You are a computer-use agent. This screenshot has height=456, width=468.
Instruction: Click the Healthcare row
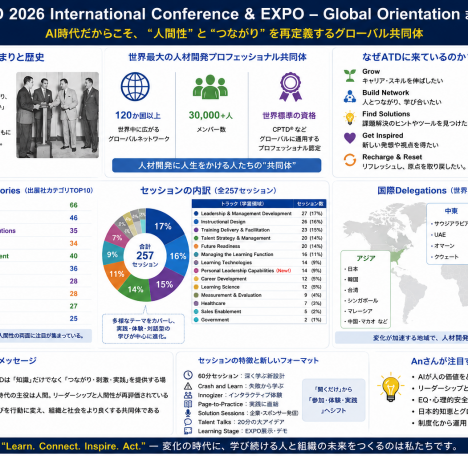(259, 303)
